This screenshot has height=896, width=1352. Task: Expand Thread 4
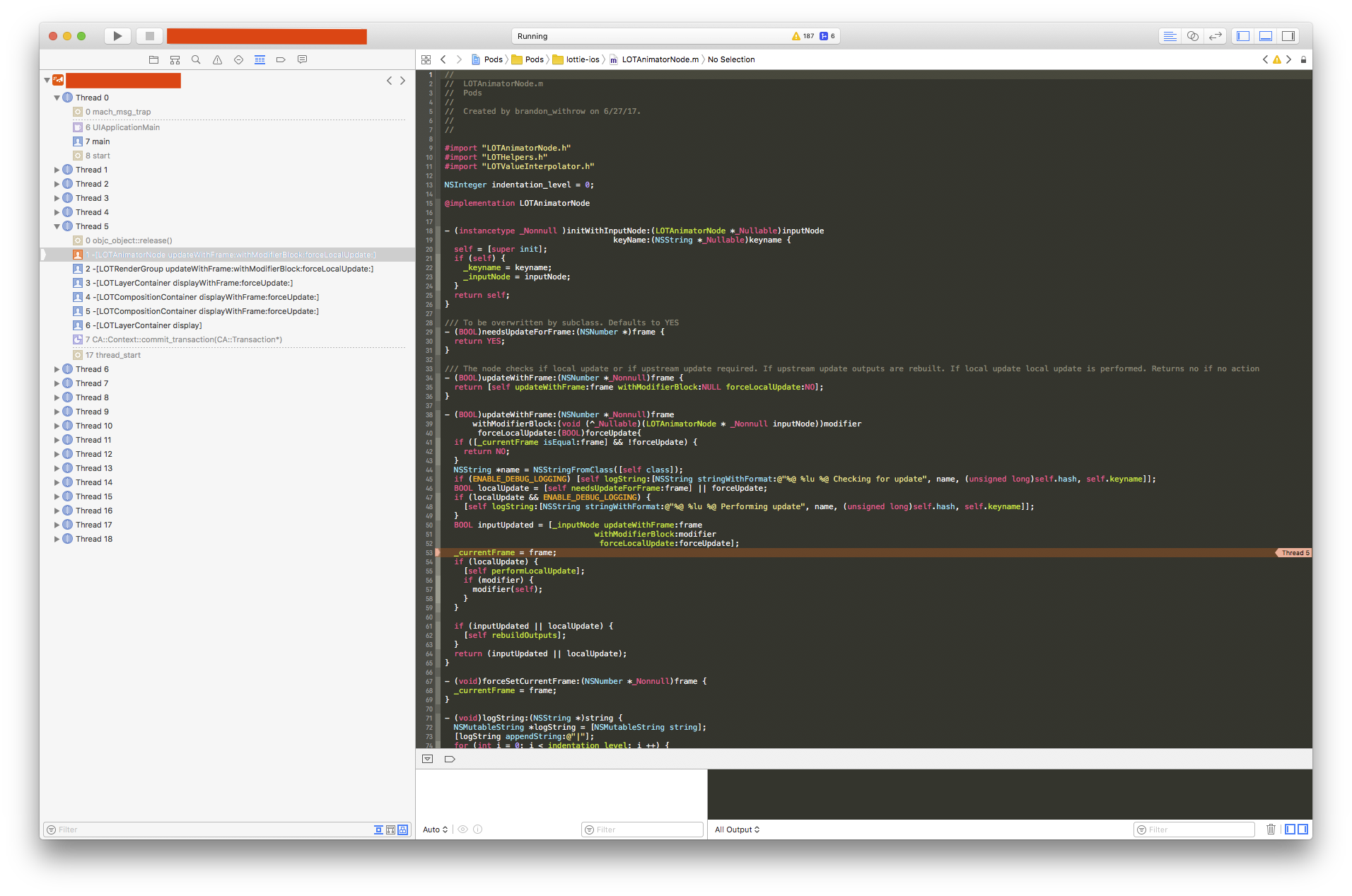click(57, 212)
